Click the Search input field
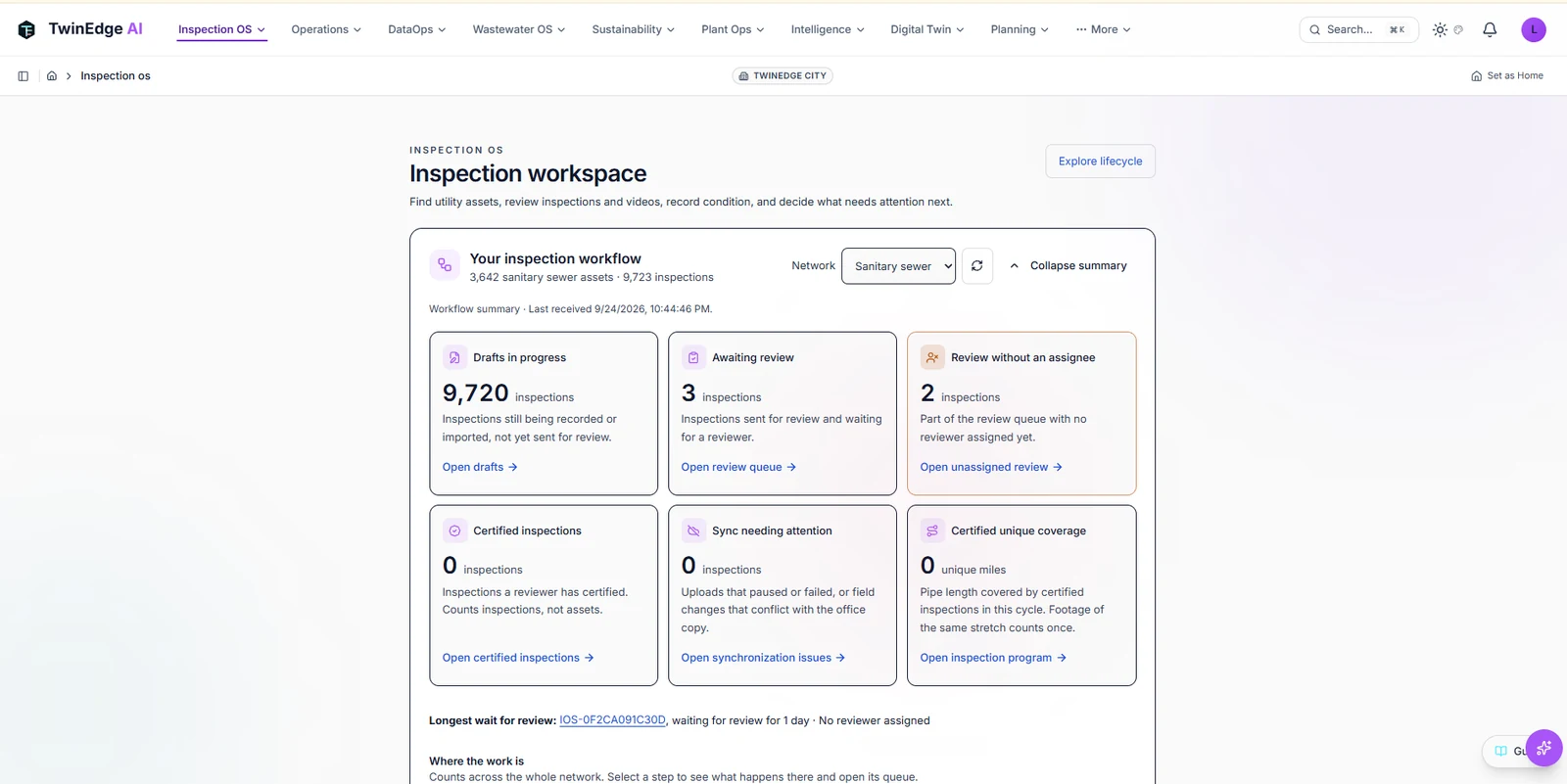The height and width of the screenshot is (784, 1567). click(x=1358, y=30)
